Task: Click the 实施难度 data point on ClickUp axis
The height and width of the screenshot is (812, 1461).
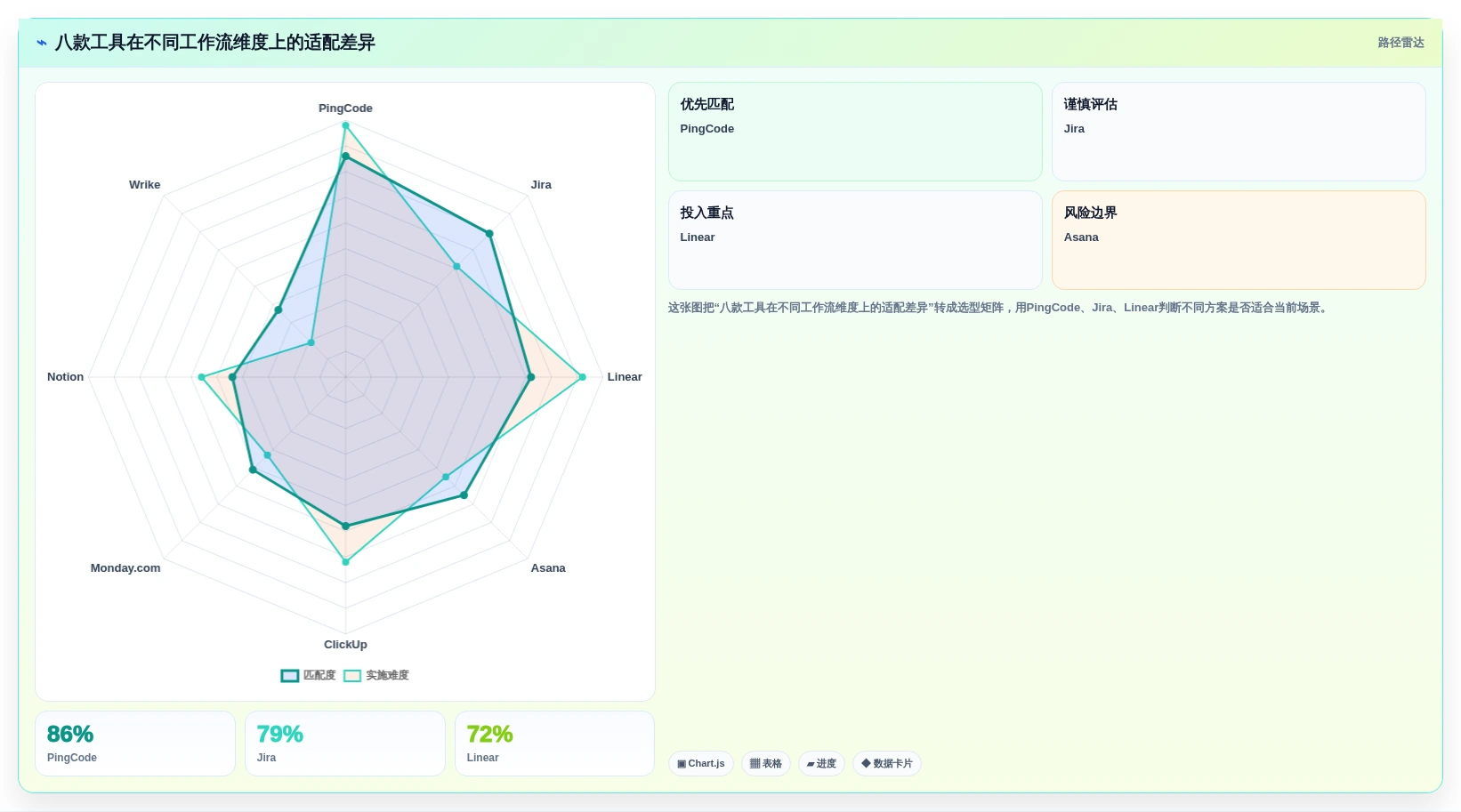Action: coord(346,562)
